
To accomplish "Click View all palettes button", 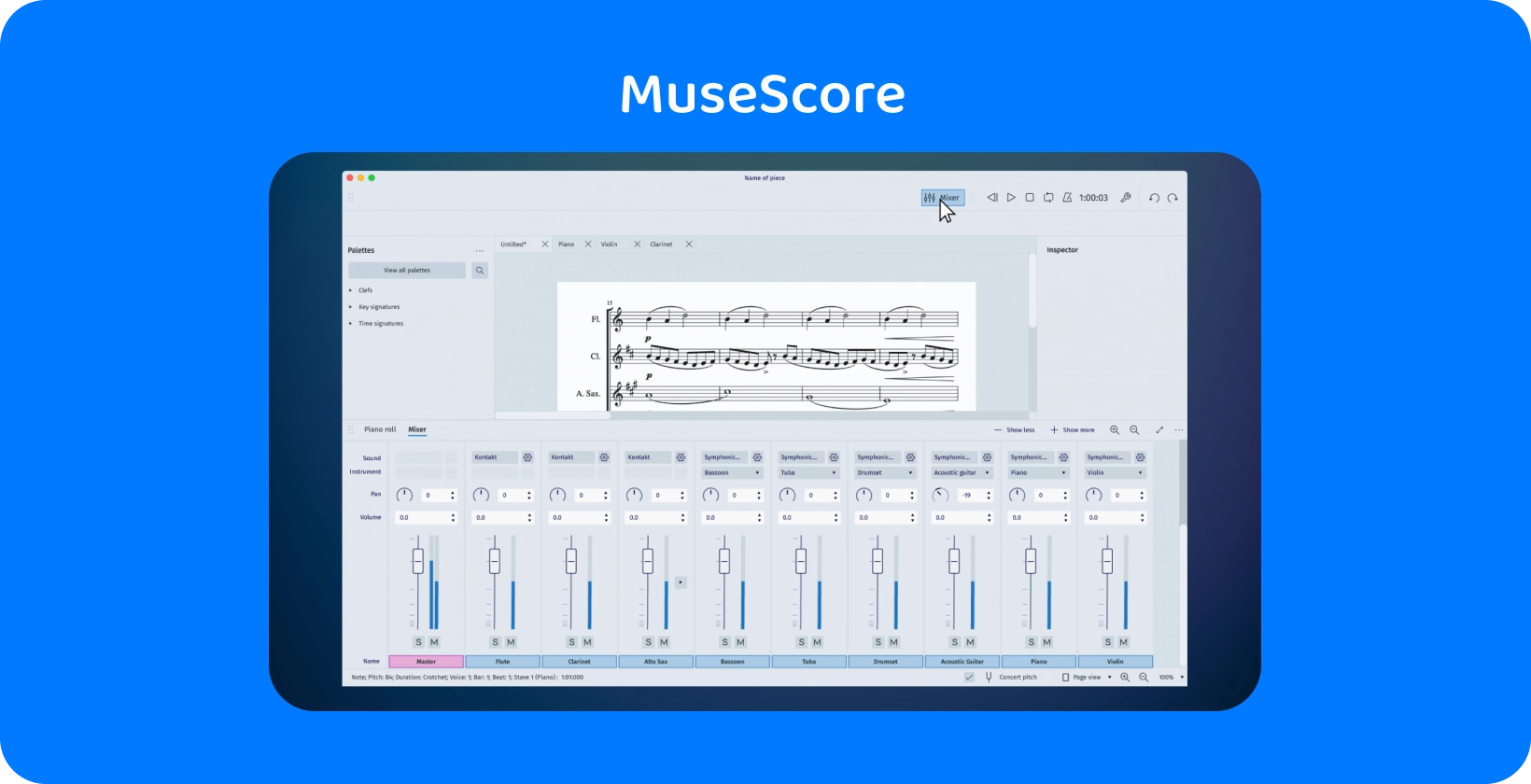I will (x=407, y=271).
